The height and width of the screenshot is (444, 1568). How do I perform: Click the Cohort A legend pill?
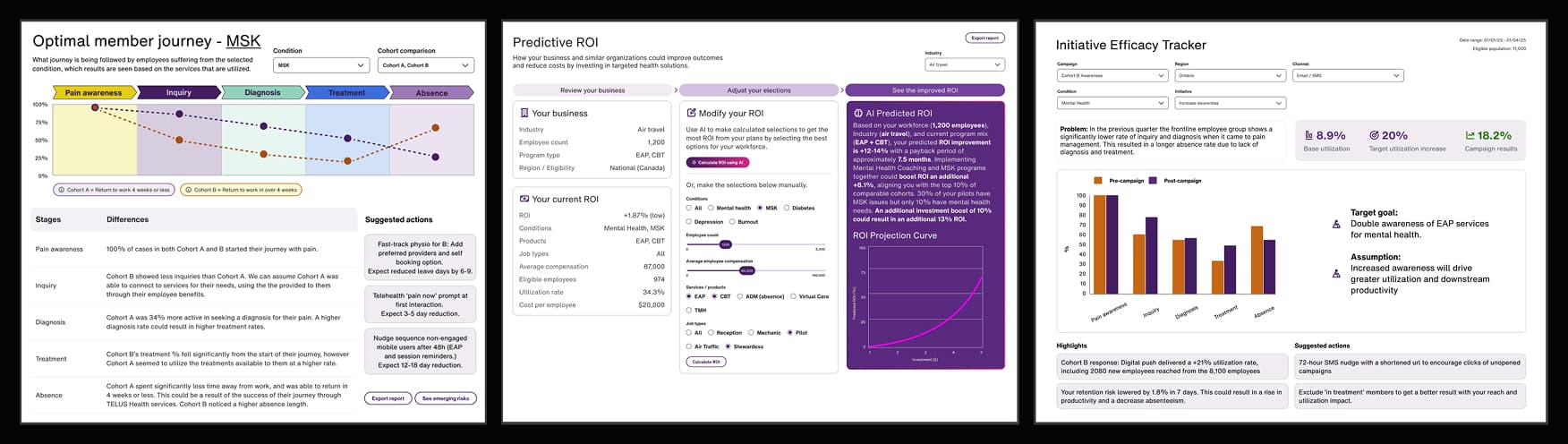click(x=113, y=190)
